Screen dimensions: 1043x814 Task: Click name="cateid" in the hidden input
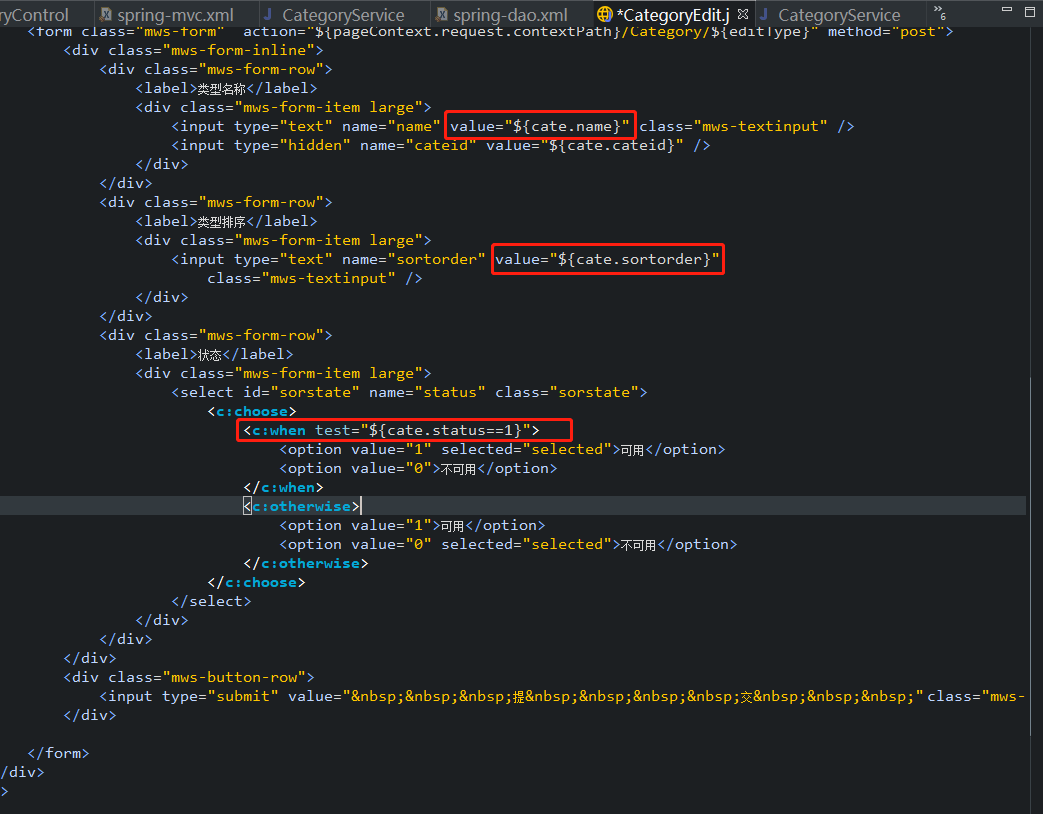(418, 145)
